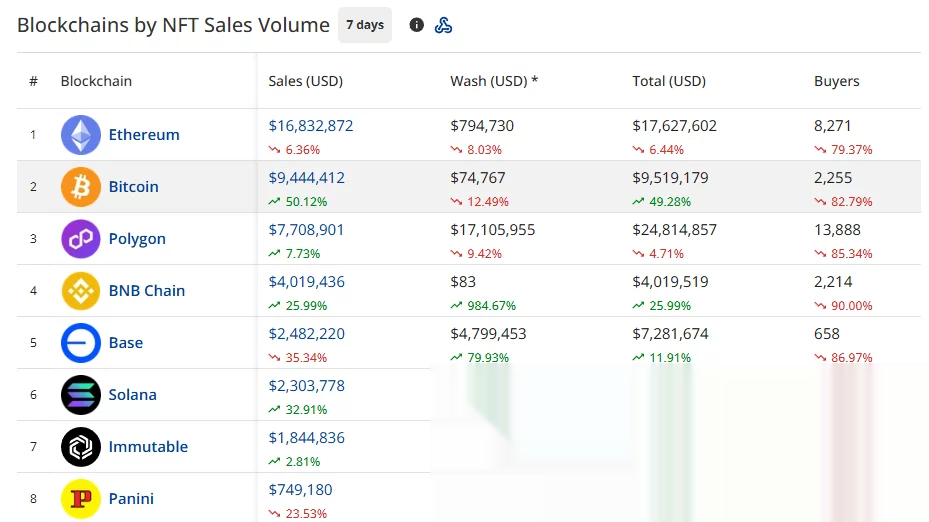Open the Solana blockchain link
Image resolution: width=929 pixels, height=522 pixels.
(x=133, y=395)
